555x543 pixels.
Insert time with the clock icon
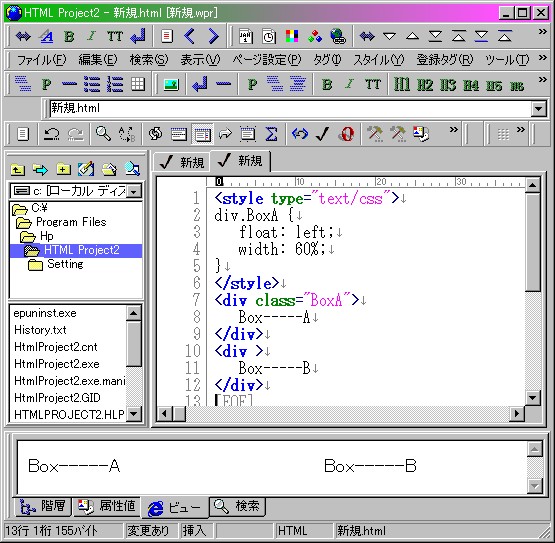(x=269, y=36)
